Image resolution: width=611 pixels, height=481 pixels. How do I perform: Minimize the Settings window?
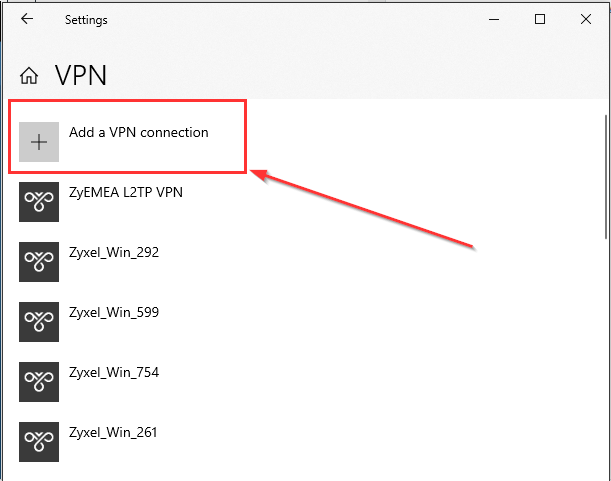coord(494,19)
